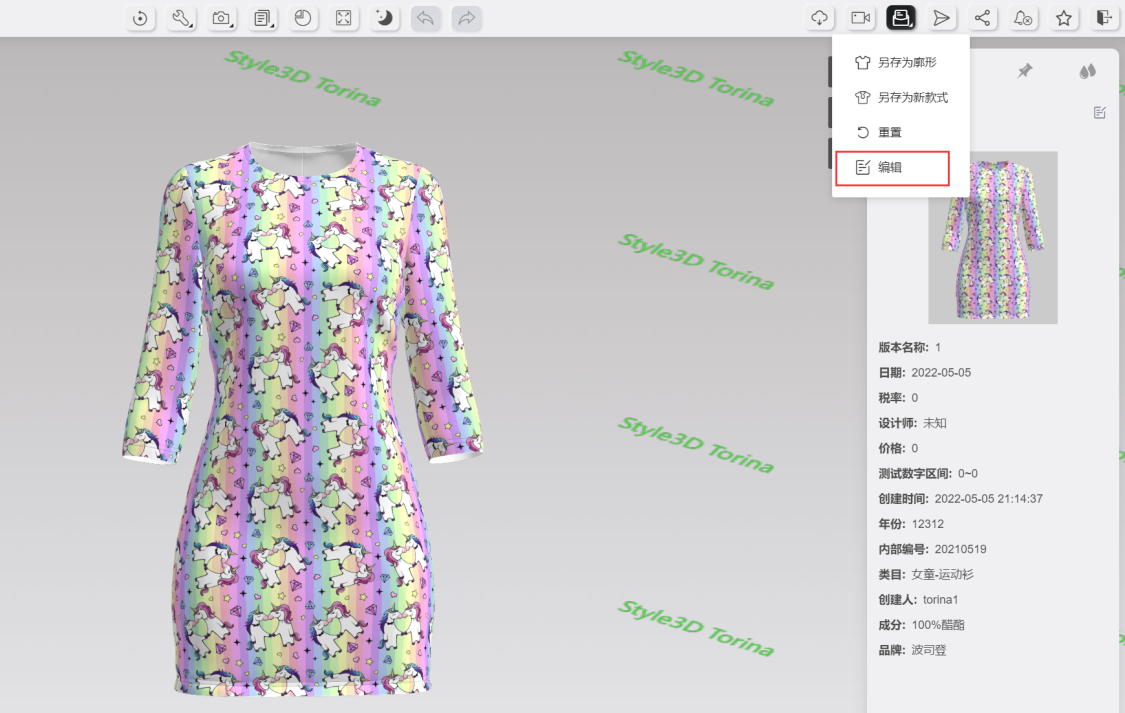Click the star favorite icon

1064,18
